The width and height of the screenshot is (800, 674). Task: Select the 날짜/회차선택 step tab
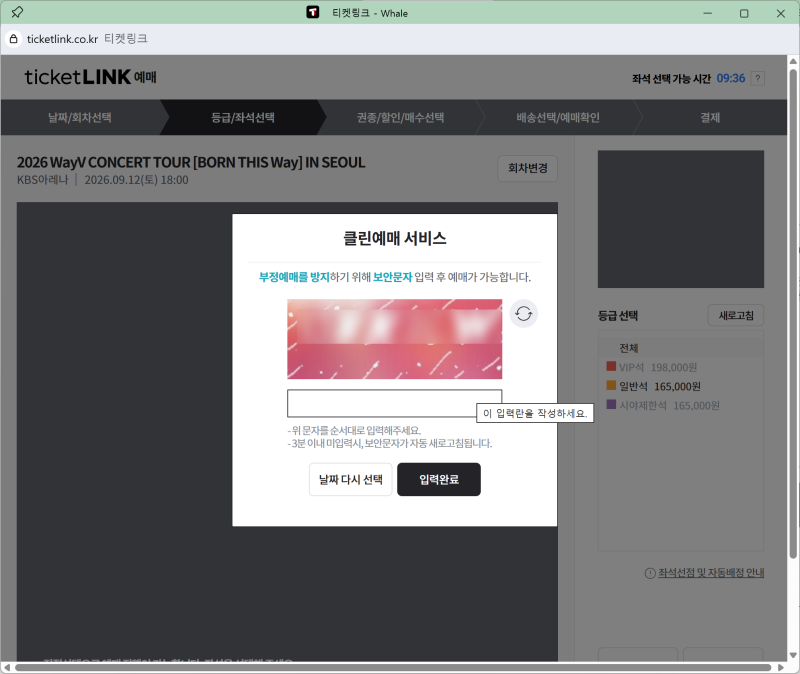[80, 117]
